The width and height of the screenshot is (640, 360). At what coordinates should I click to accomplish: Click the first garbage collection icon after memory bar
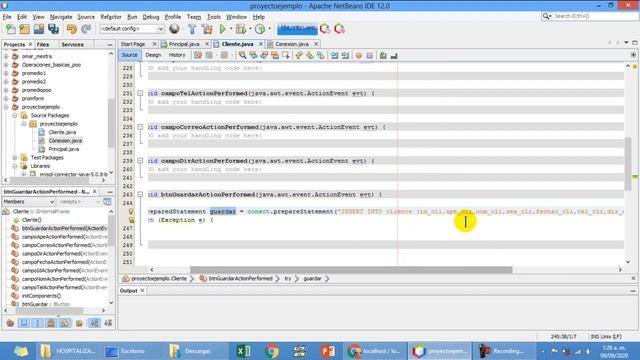click(325, 29)
